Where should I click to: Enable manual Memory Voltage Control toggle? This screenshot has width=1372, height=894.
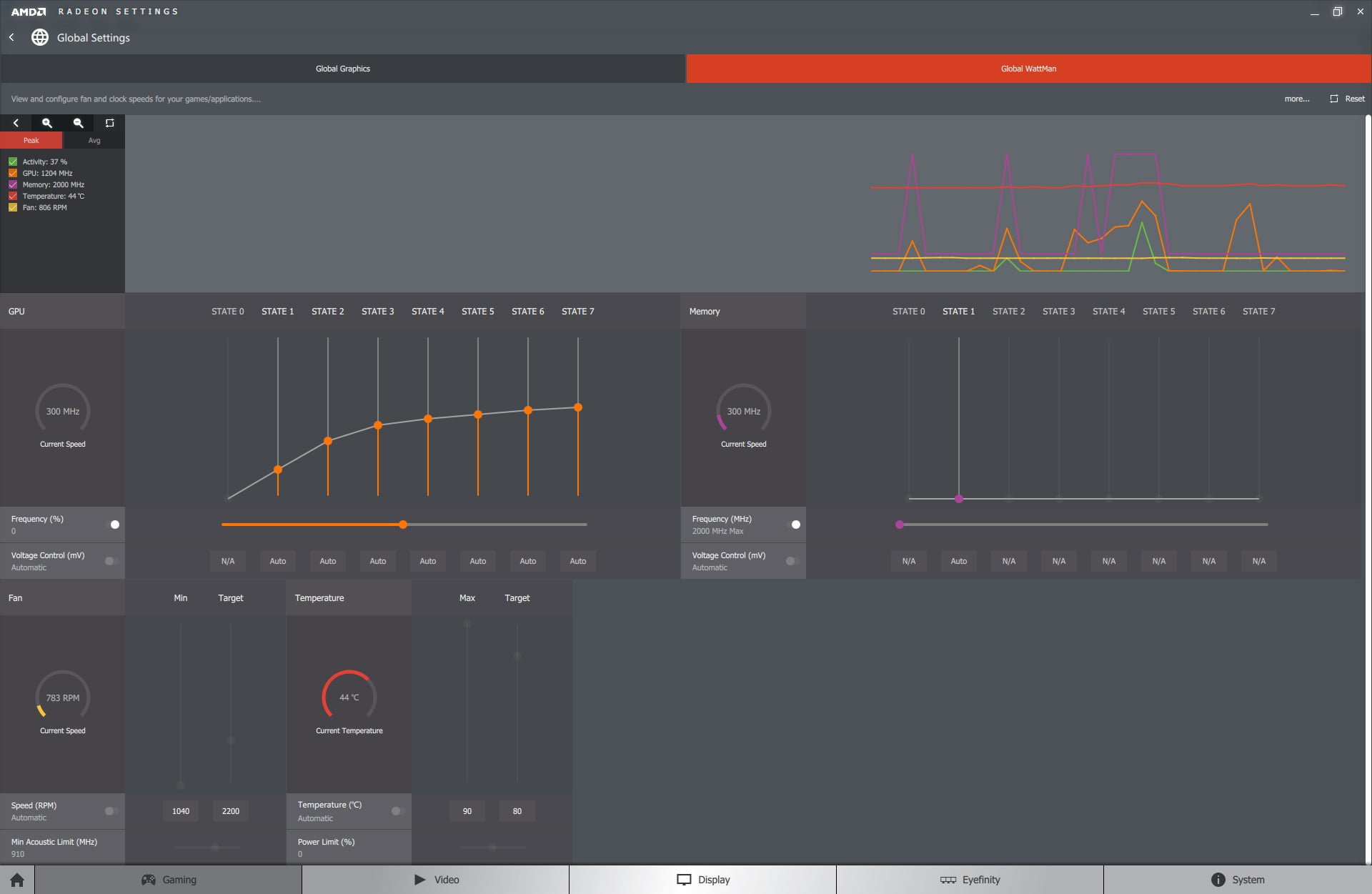coord(792,561)
